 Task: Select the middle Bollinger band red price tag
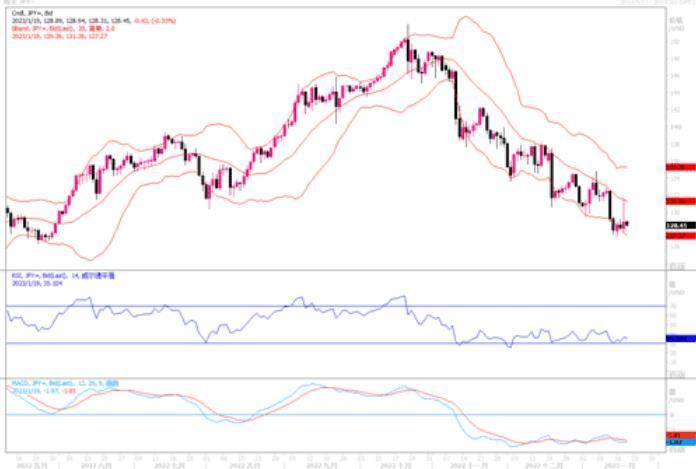678,201
